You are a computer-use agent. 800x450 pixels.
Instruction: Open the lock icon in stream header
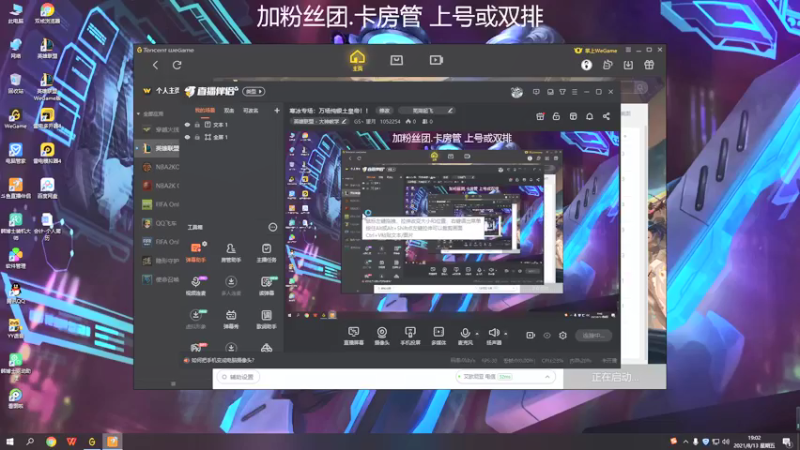(x=556, y=116)
